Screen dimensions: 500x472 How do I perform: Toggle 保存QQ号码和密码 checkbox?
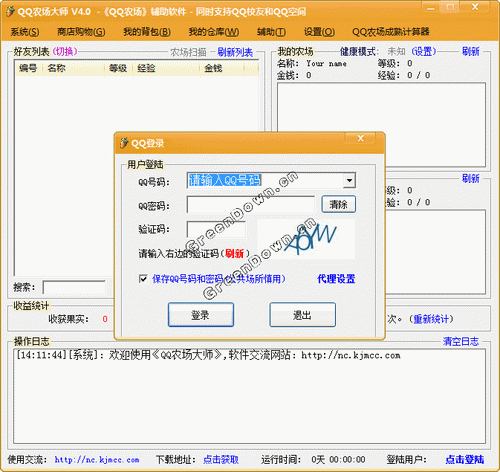[x=143, y=279]
